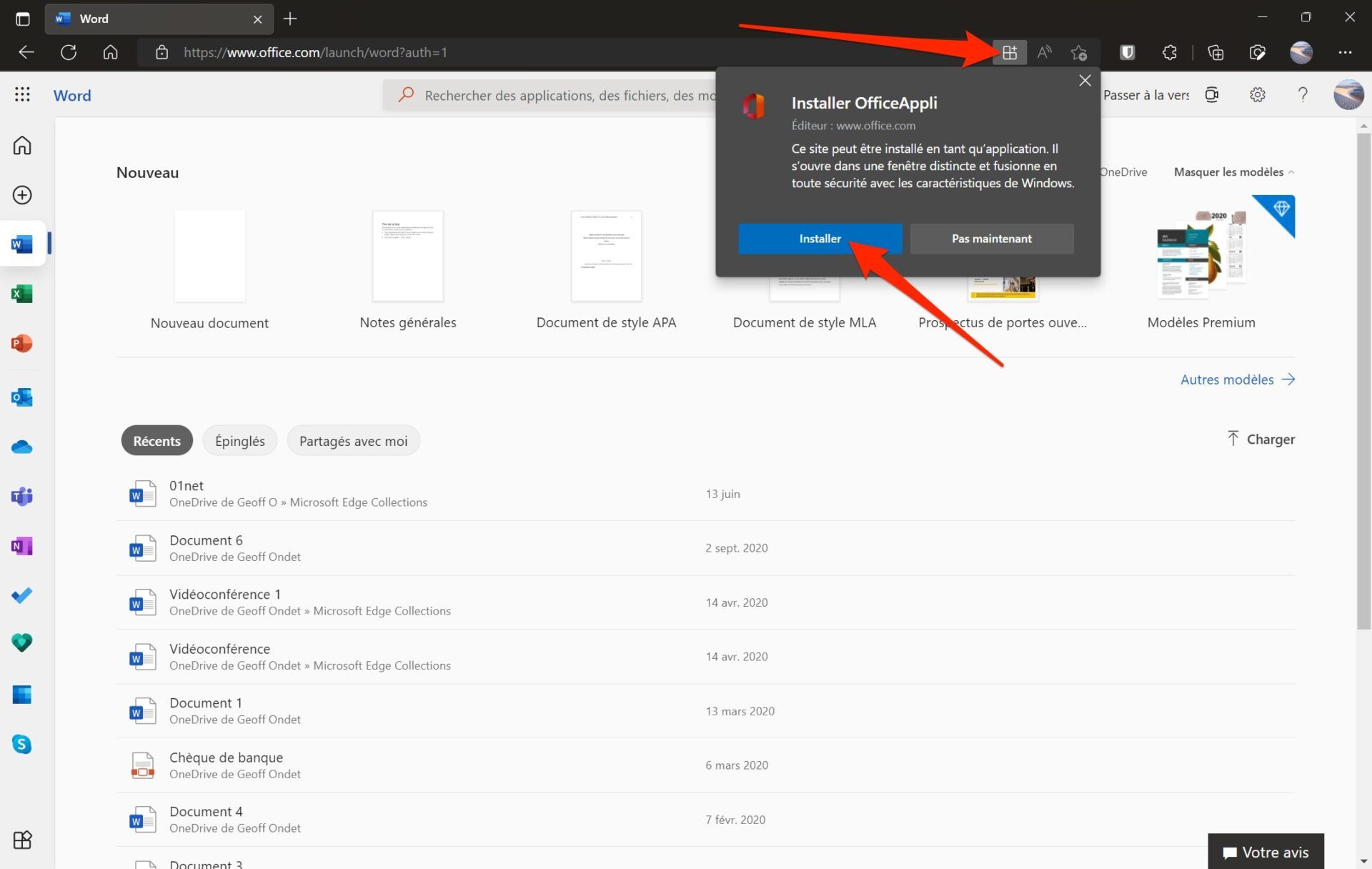
Task: Open PowerPoint from the left sidebar
Action: (x=22, y=343)
